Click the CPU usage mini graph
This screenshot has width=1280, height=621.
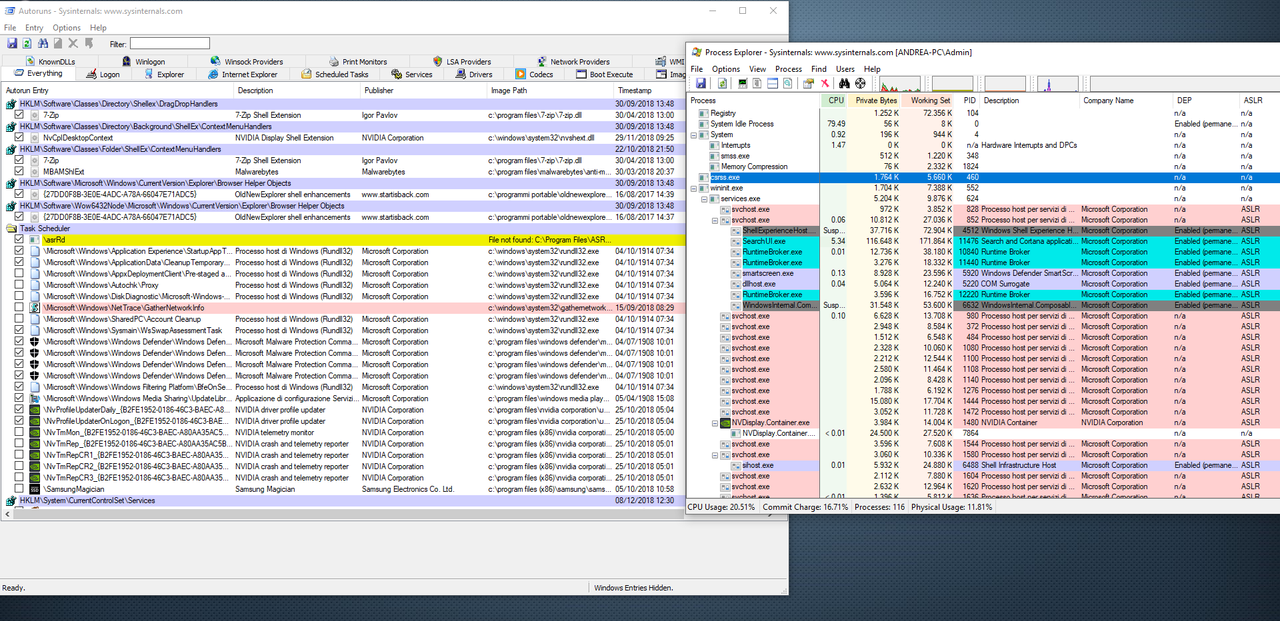tap(900, 83)
